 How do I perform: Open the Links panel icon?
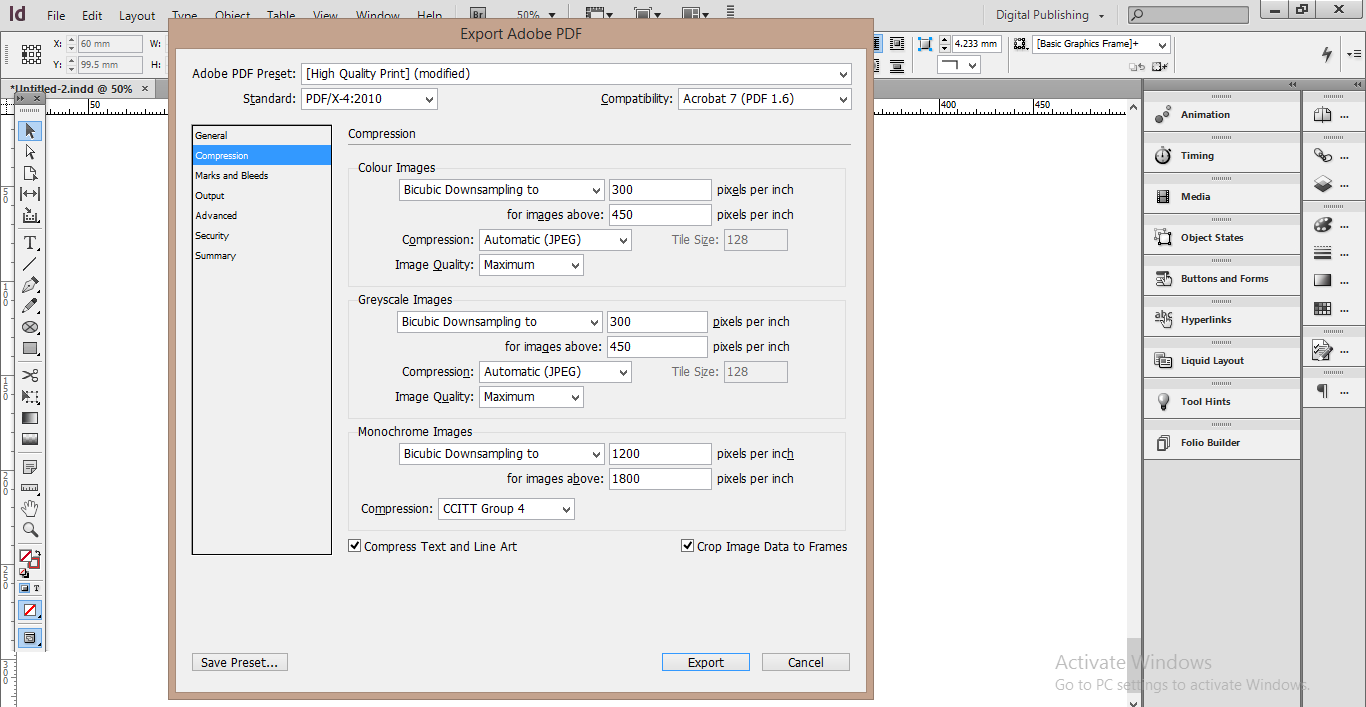1323,156
